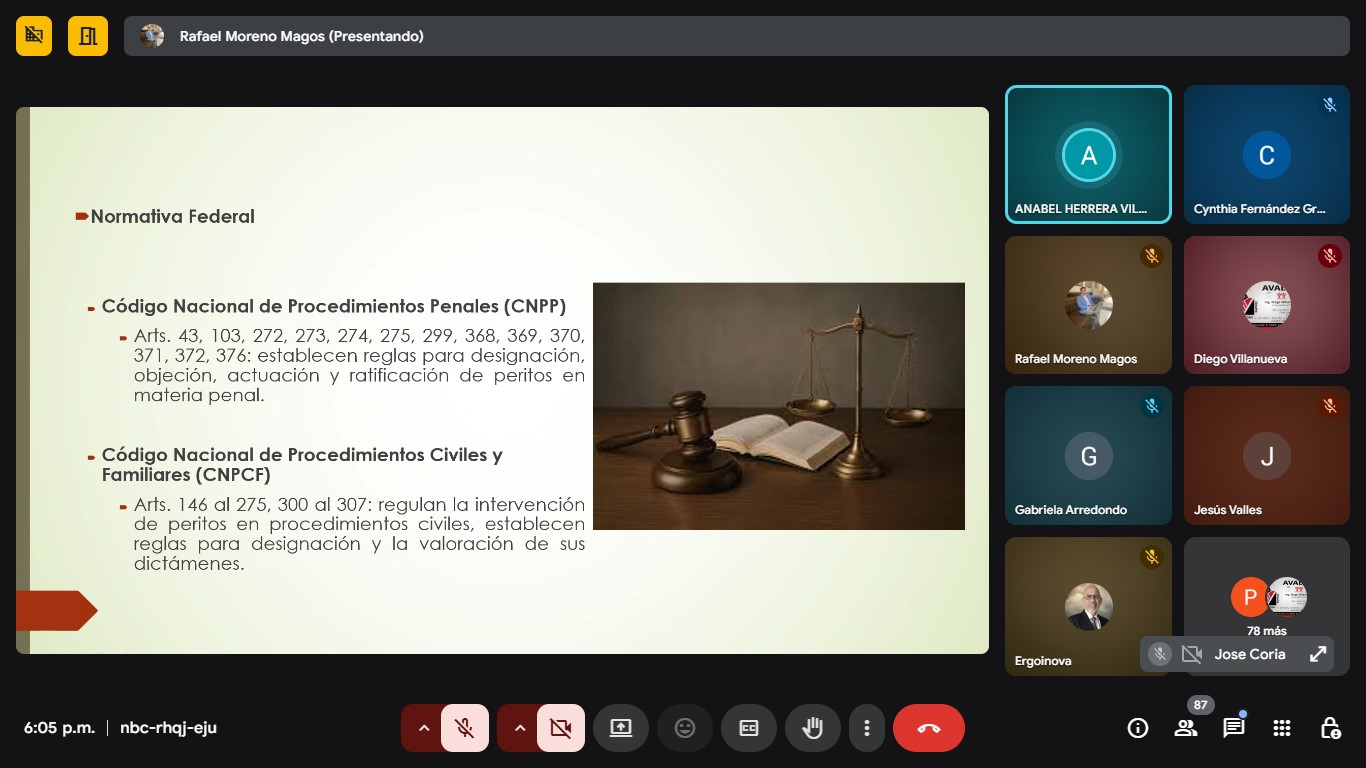1366x768 pixels.
Task: Turn on the camera button
Action: point(561,728)
